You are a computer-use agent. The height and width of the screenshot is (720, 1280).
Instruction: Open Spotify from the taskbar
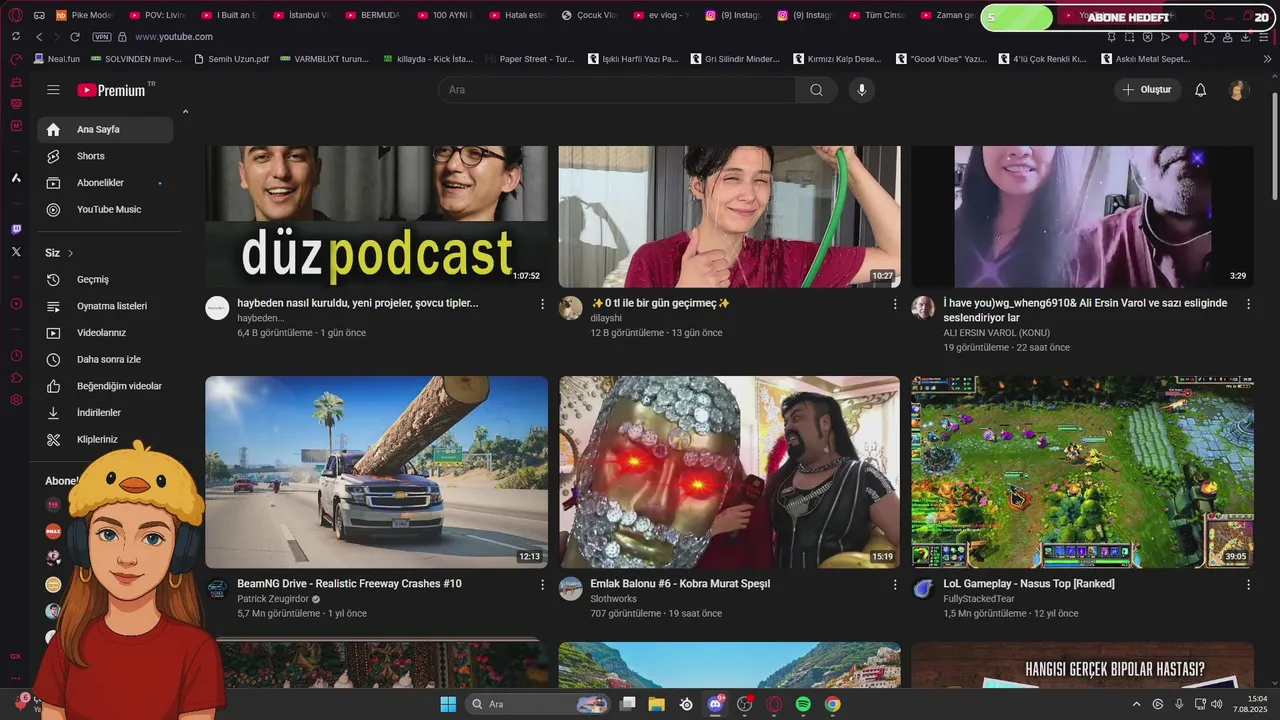(803, 704)
